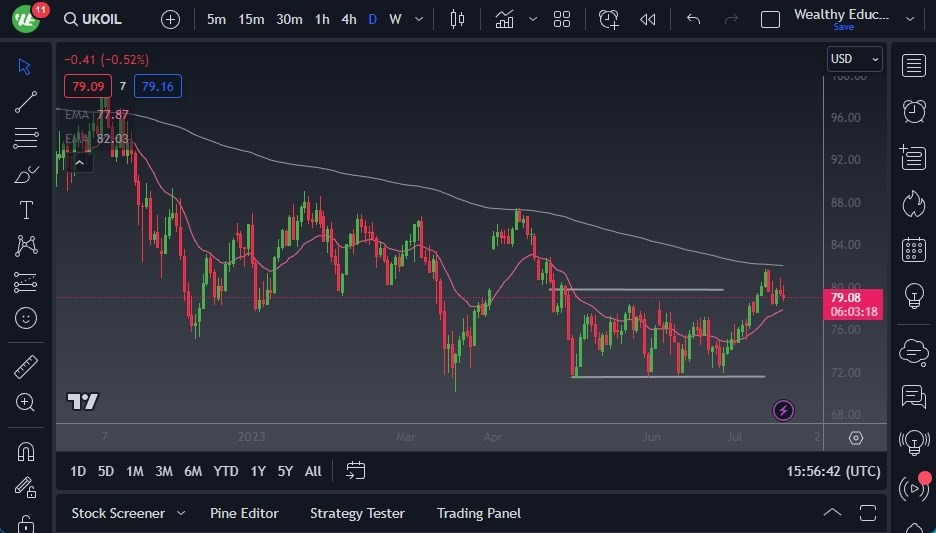The width and height of the screenshot is (936, 533).
Task: Open the alerts panel clock icon
Action: [x=913, y=112]
